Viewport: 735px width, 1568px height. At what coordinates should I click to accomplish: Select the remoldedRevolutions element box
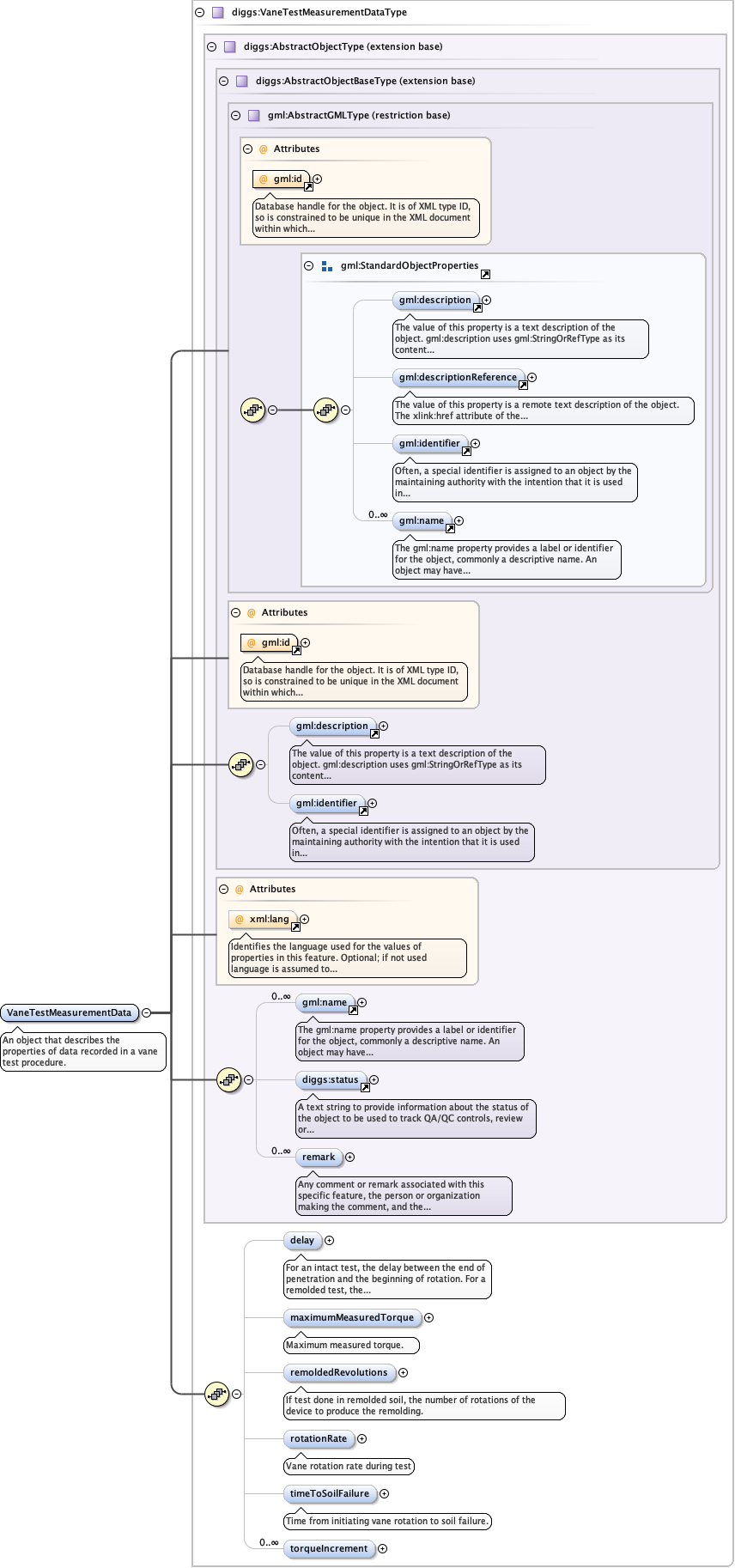click(x=339, y=1373)
